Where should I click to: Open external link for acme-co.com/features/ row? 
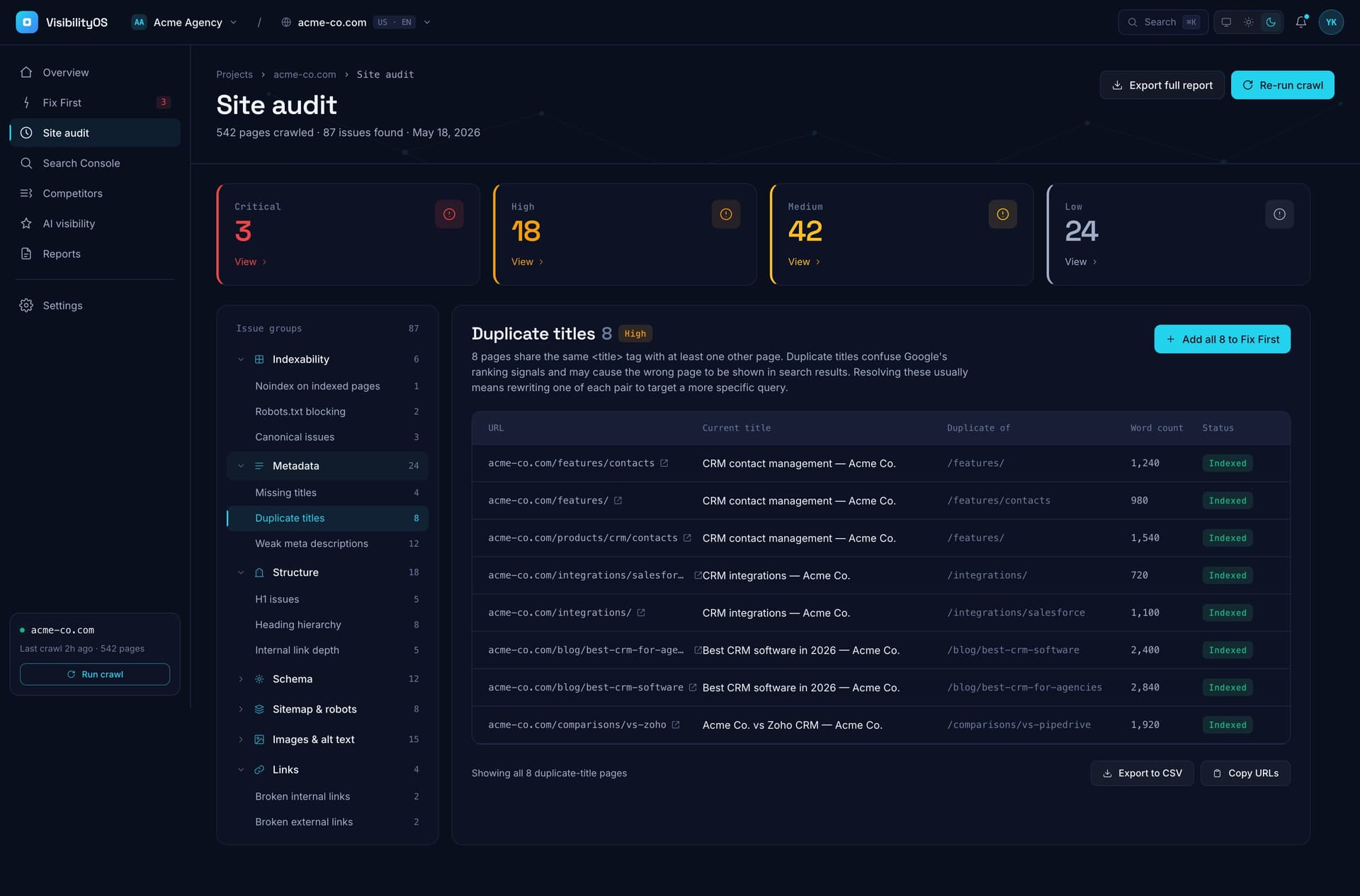[x=618, y=501]
